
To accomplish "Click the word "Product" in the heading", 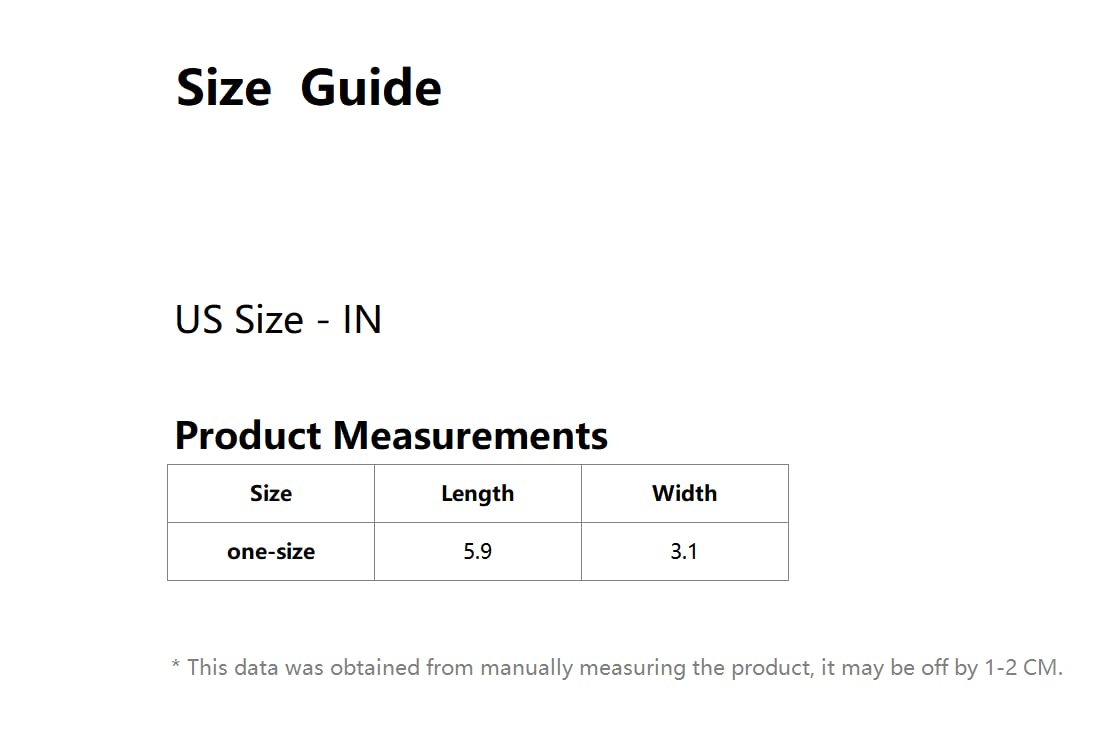I will 248,436.
